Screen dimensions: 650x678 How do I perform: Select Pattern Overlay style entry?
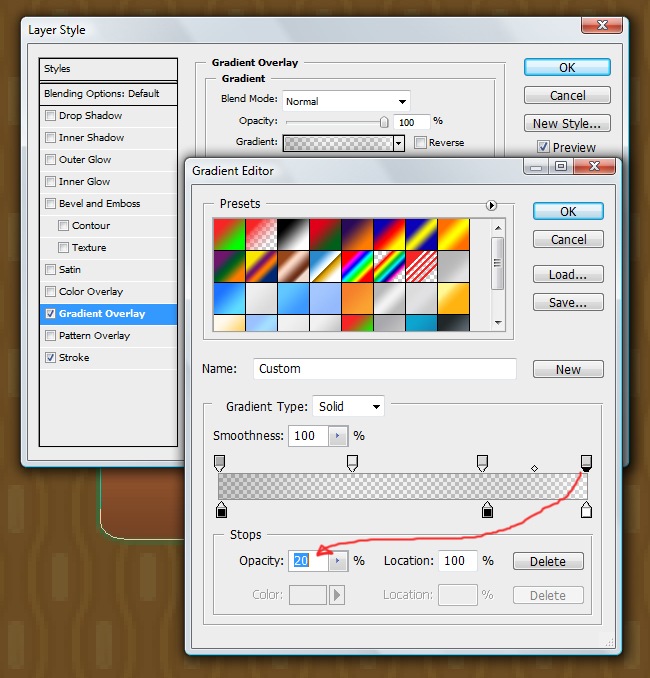[94, 336]
